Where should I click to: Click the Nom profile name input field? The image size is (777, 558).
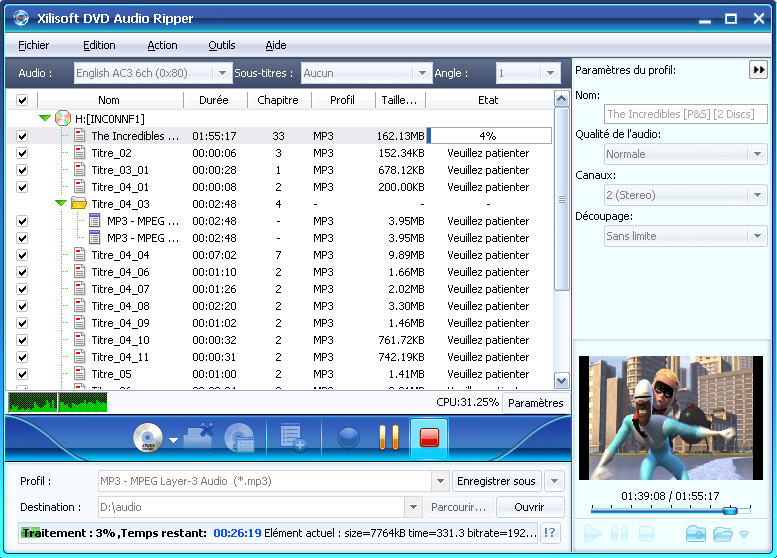(686, 114)
